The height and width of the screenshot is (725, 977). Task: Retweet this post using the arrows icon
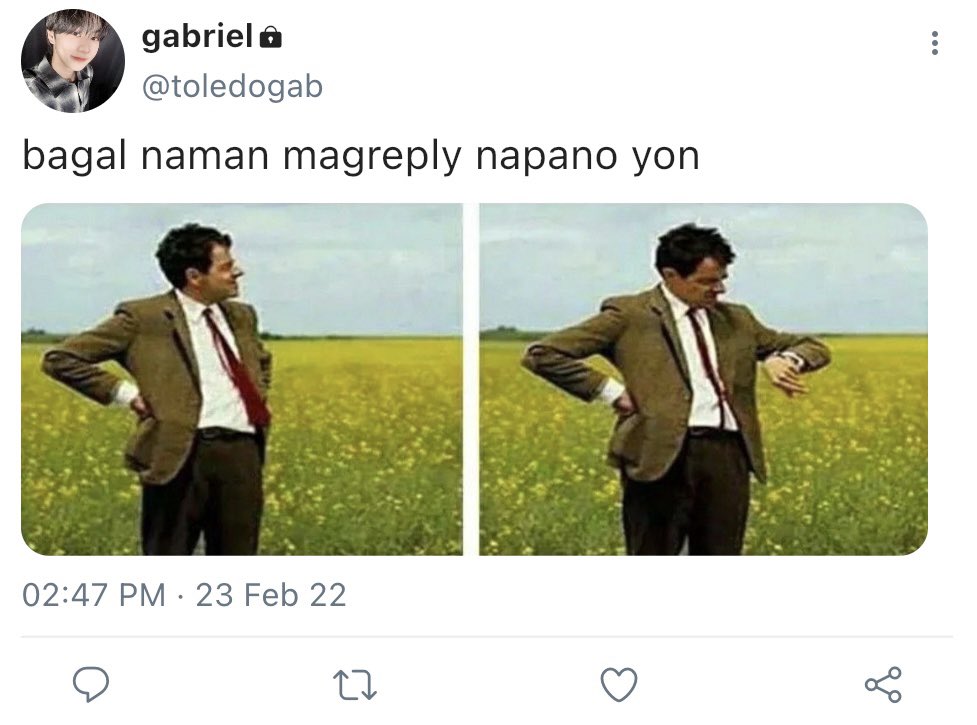coord(355,685)
